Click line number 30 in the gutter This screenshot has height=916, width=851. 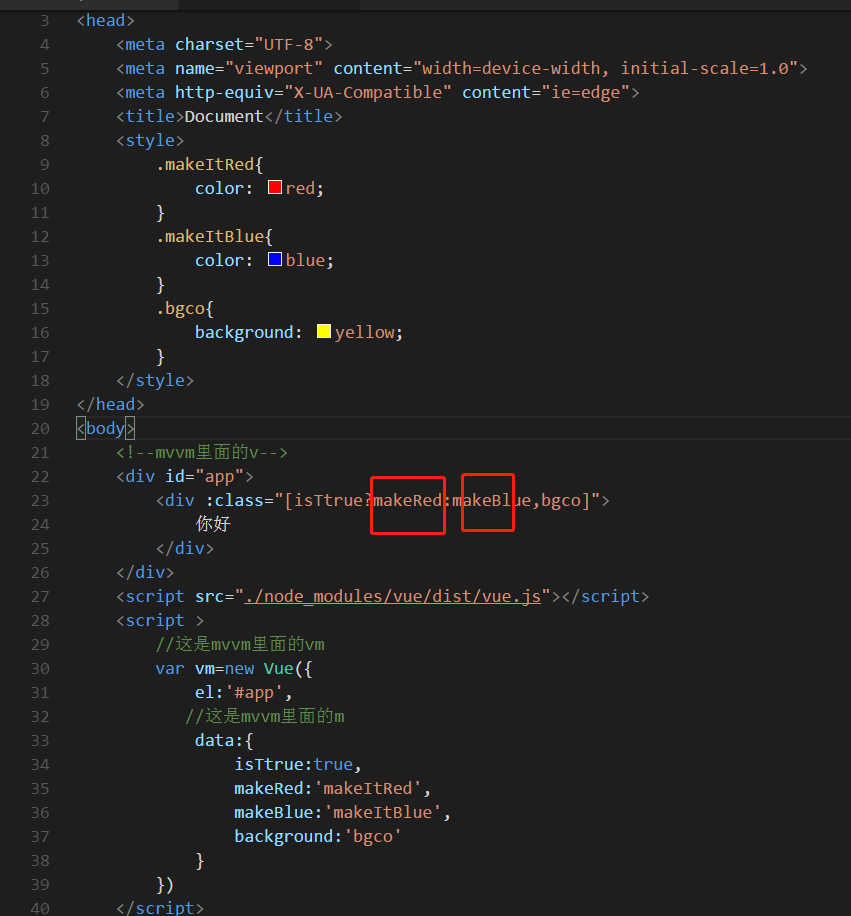40,669
